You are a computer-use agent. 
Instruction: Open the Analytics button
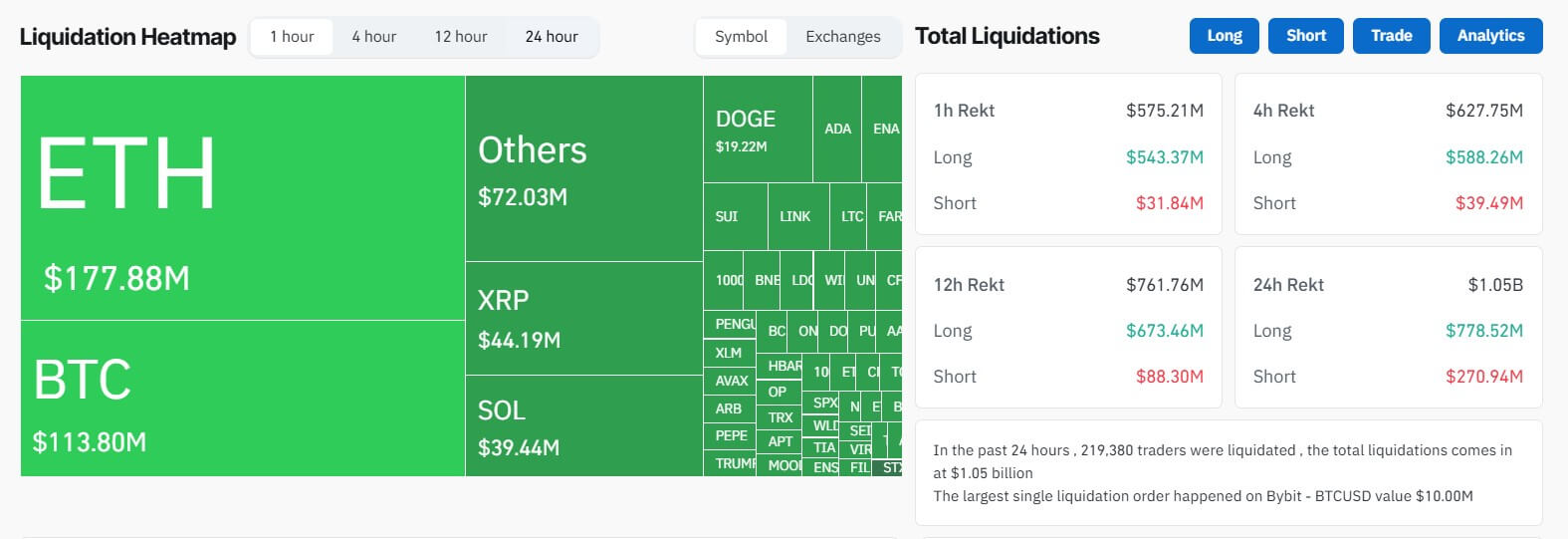point(1490,36)
